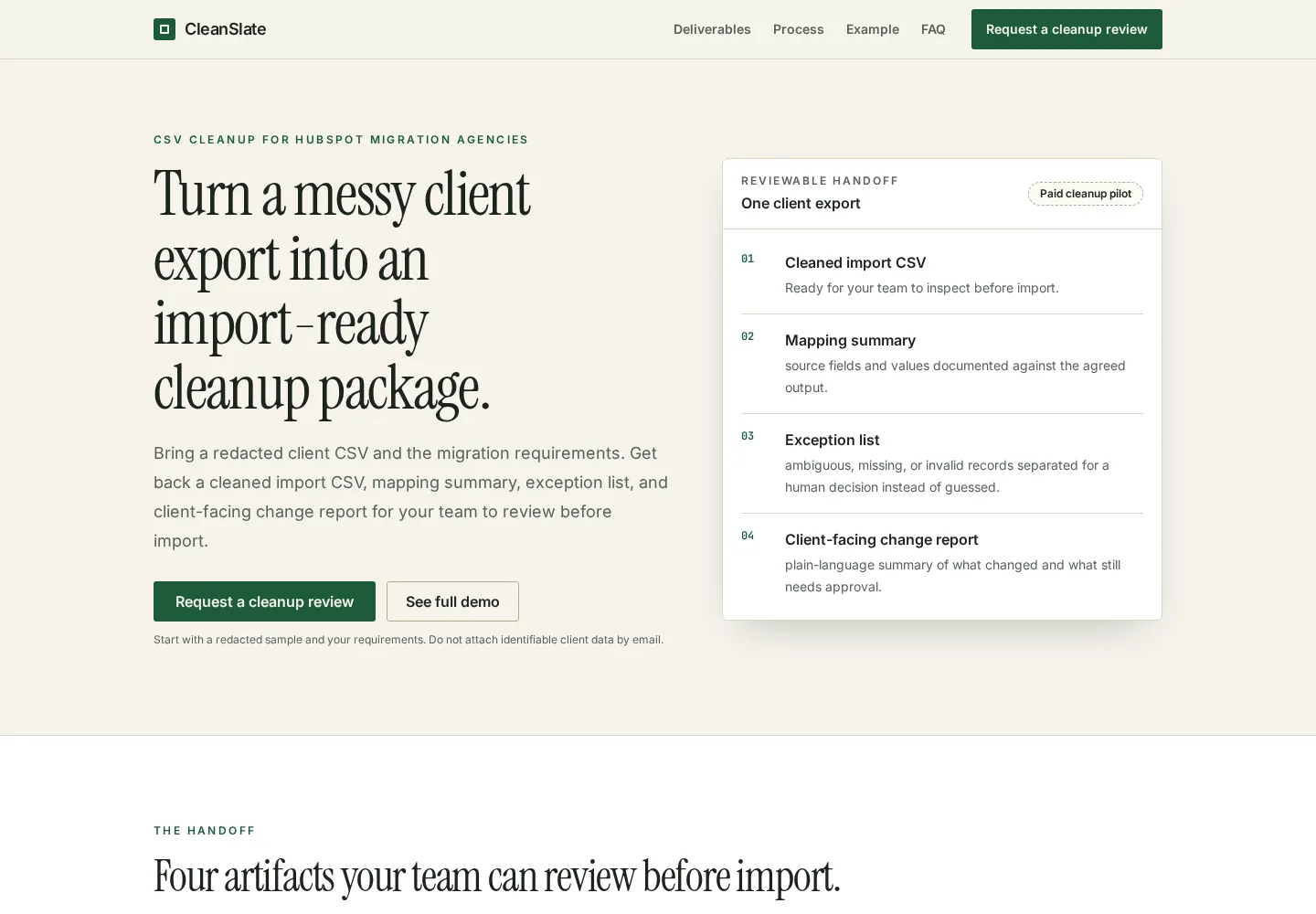Image resolution: width=1316 pixels, height=914 pixels.
Task: Click the Bring a redacted client CSV paragraph
Action: [x=411, y=496]
